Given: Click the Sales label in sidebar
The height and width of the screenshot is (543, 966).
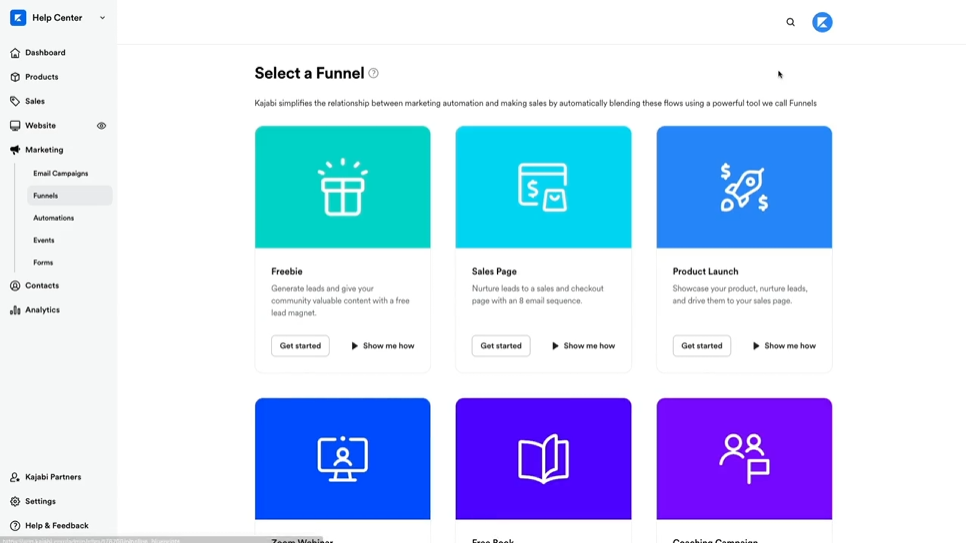Looking at the screenshot, I should [x=35, y=101].
